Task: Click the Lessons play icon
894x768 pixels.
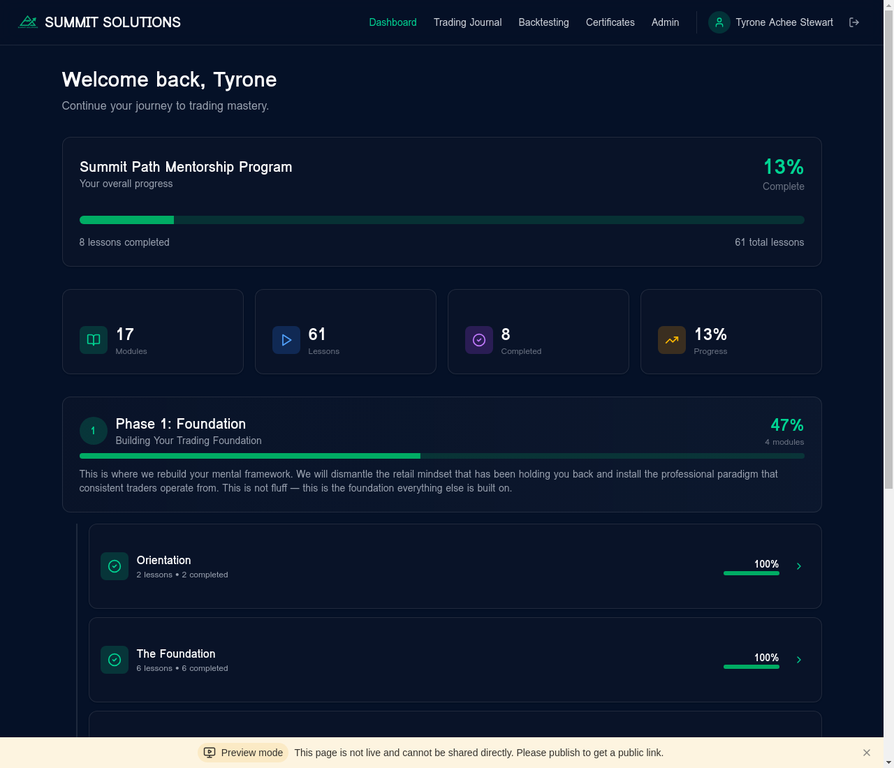Action: [x=286, y=340]
